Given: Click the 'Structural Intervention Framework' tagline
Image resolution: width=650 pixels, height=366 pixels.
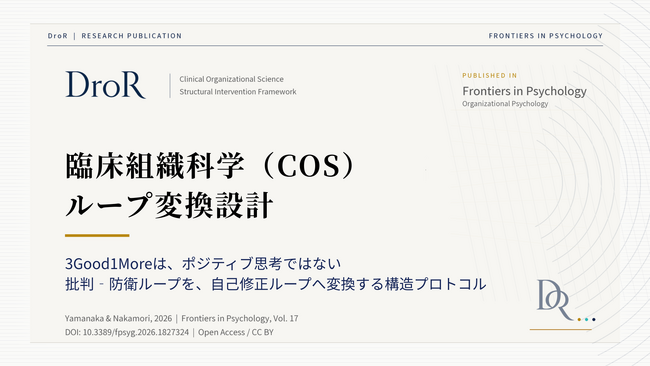Looking at the screenshot, I should (x=238, y=92).
